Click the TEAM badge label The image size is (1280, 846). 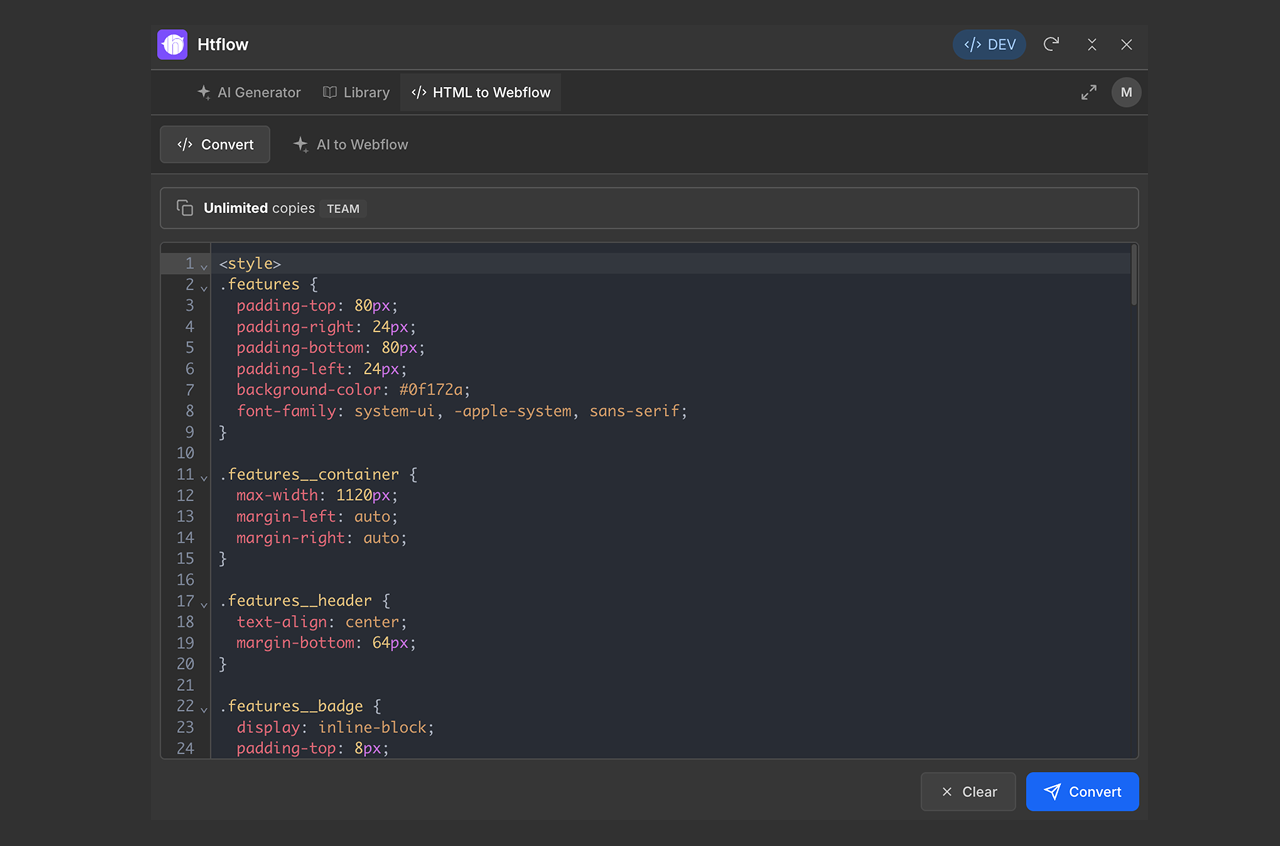[x=343, y=208]
